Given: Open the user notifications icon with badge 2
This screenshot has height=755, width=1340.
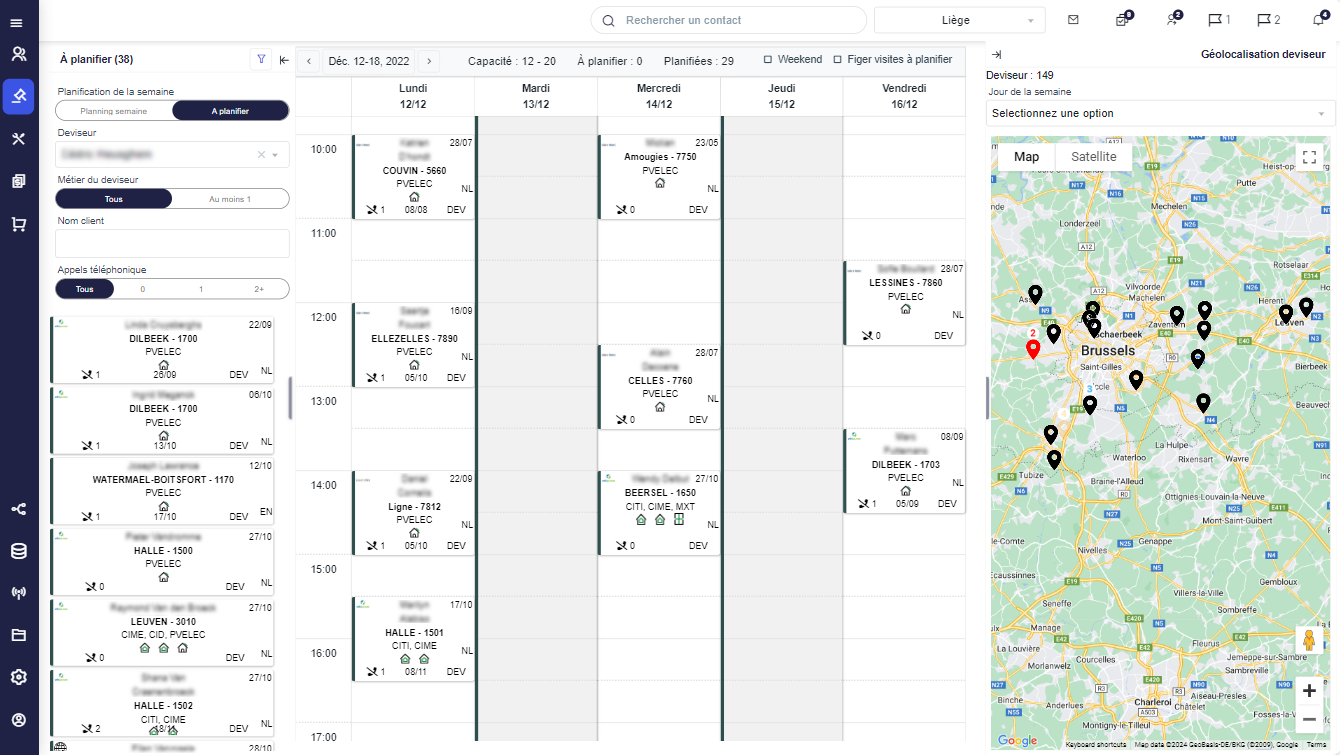Looking at the screenshot, I should click(1172, 20).
